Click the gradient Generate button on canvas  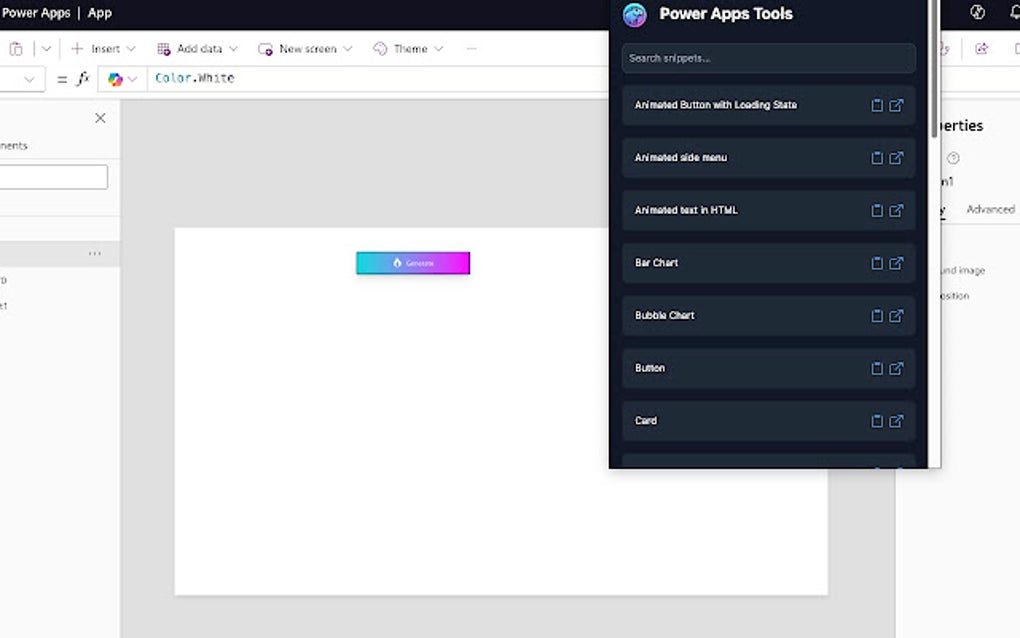pos(413,263)
